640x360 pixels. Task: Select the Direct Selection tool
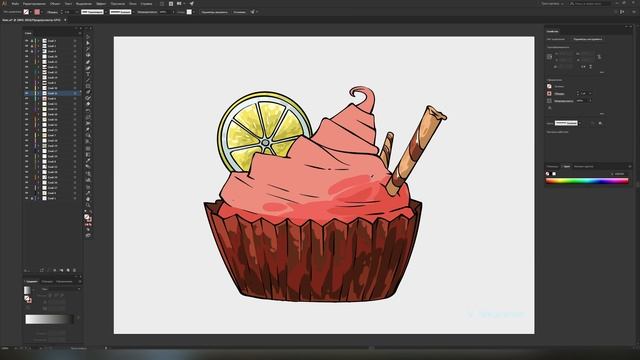pos(88,43)
